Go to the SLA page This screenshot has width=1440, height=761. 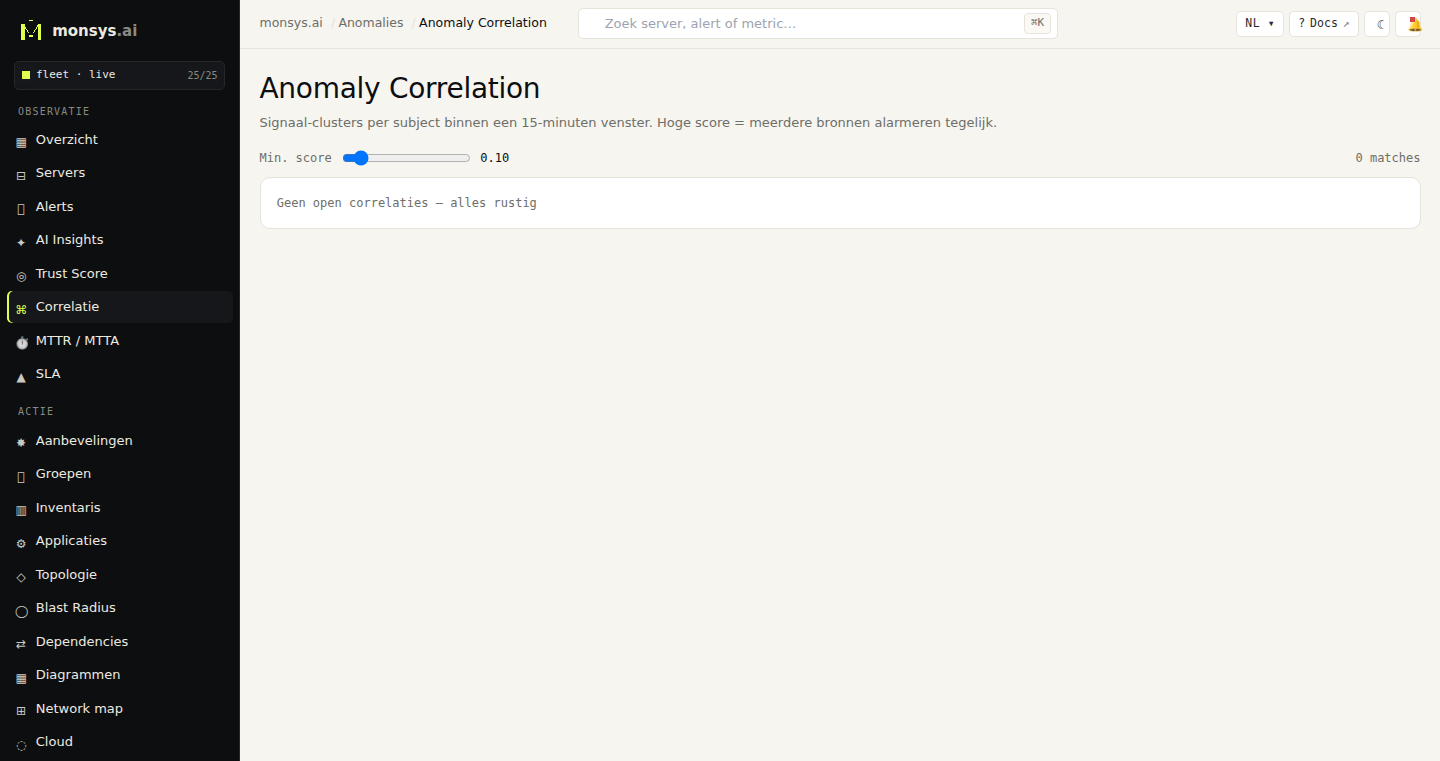(x=120, y=374)
